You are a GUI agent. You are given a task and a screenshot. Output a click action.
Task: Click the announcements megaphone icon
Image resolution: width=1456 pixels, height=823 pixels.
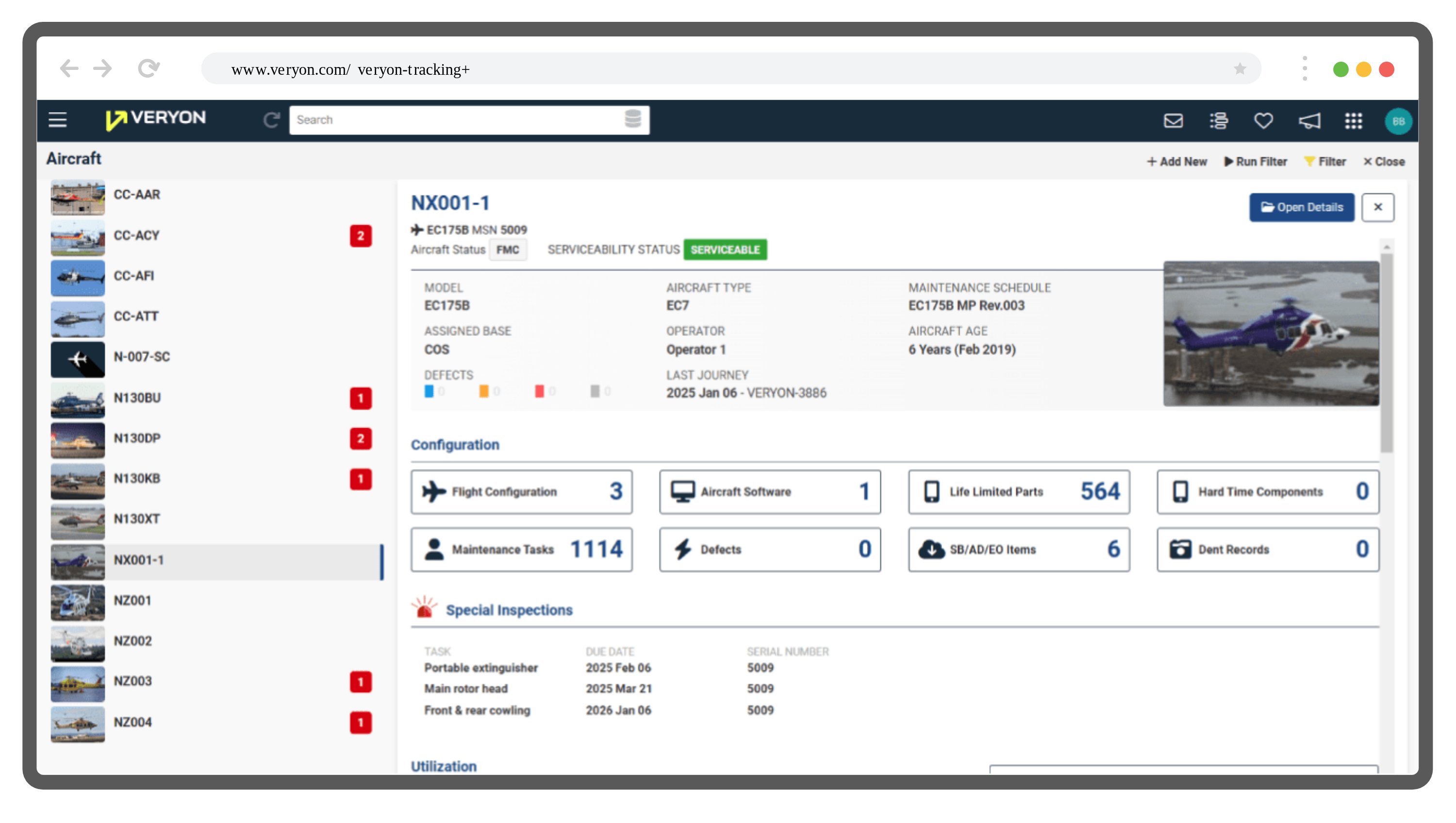click(x=1309, y=120)
